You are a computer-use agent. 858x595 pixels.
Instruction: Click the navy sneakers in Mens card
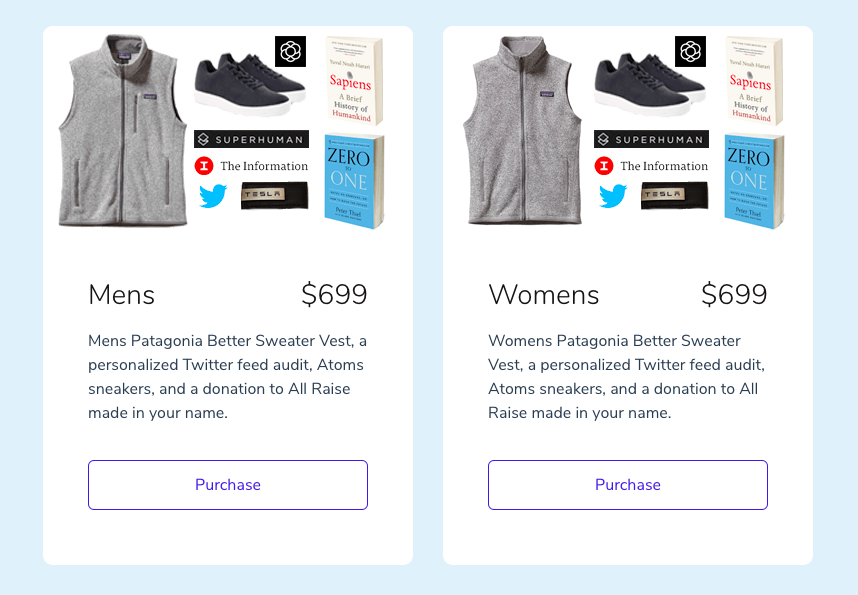[x=248, y=84]
